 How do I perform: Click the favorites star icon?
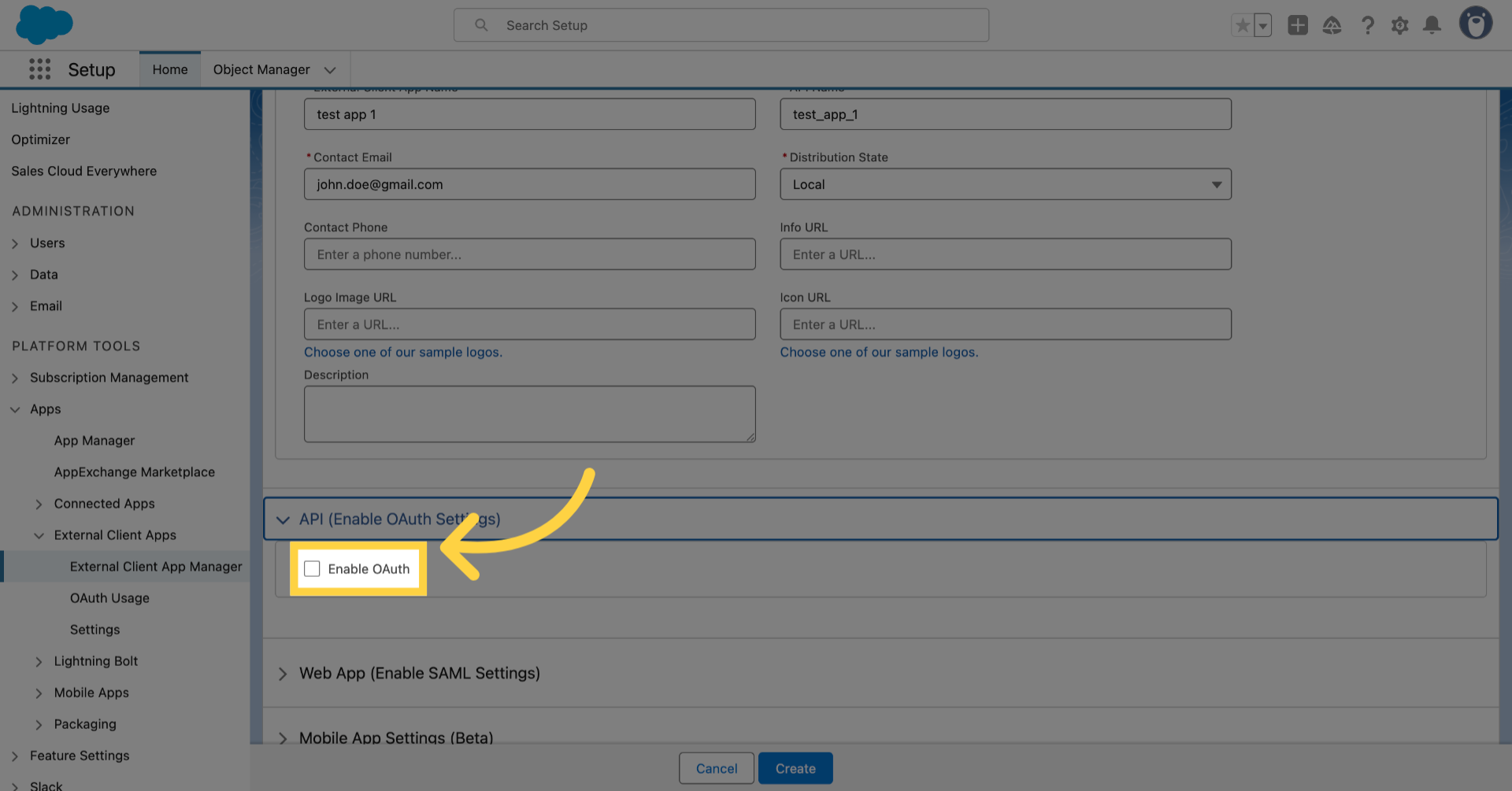click(1243, 25)
